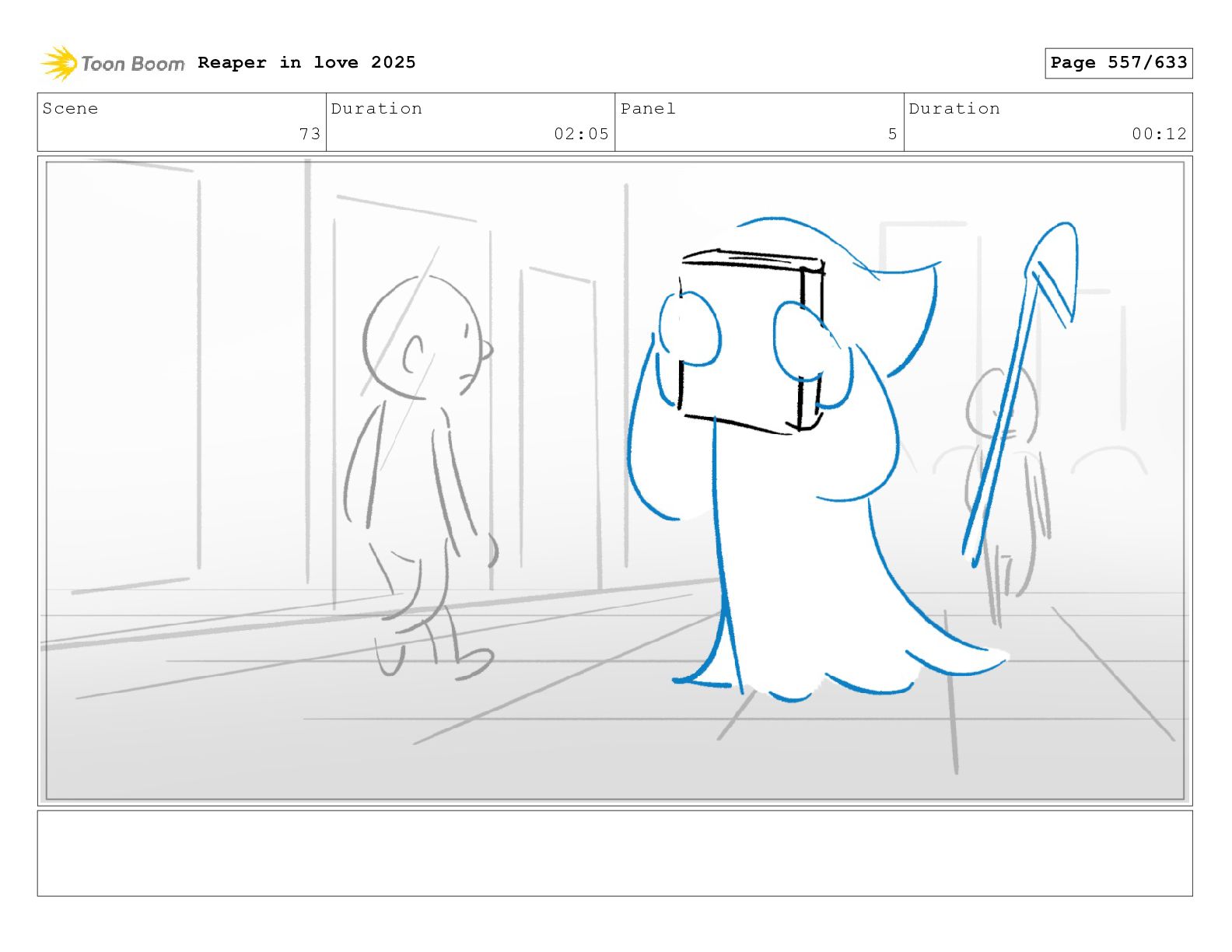The width and height of the screenshot is (1232, 952).
Task: Click the empty notes box below the panel
Action: click(x=614, y=853)
